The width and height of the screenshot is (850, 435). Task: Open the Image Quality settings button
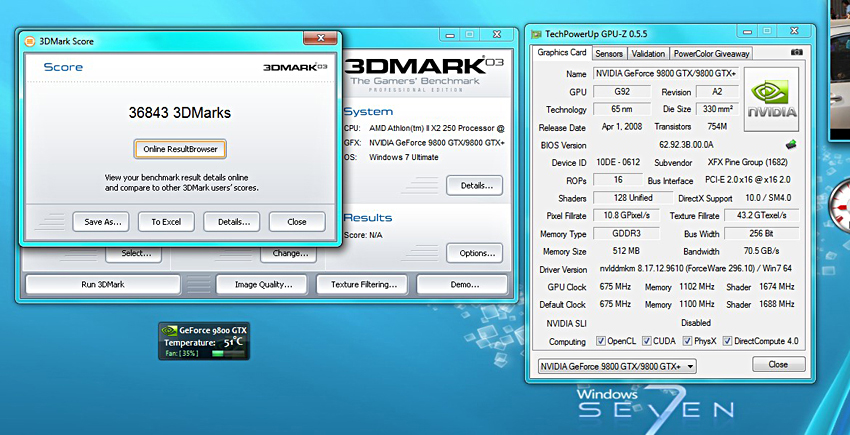pyautogui.click(x=261, y=284)
